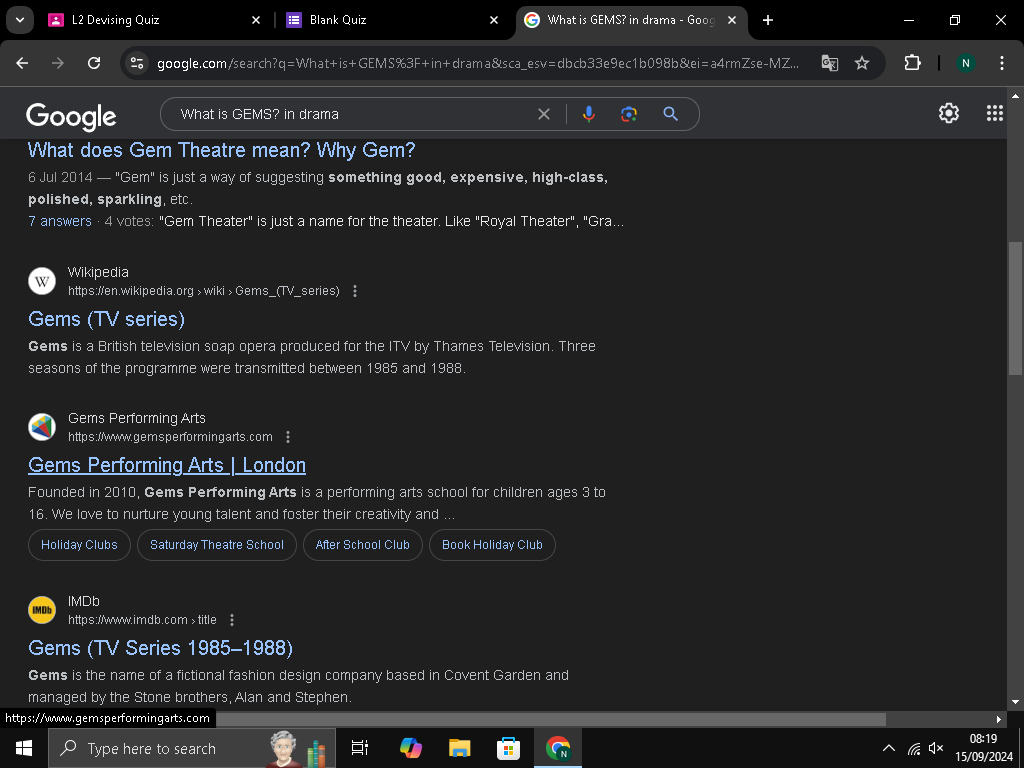
Task: Open File Explorer from the taskbar
Action: 460,748
